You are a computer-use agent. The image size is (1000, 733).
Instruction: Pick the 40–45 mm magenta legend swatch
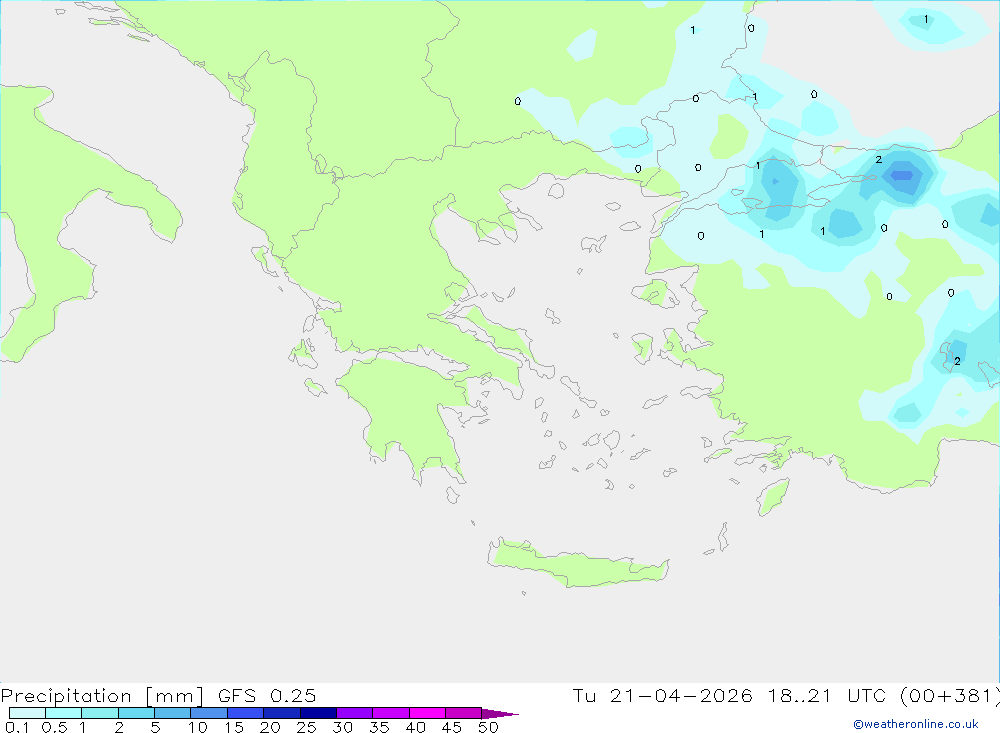click(427, 713)
